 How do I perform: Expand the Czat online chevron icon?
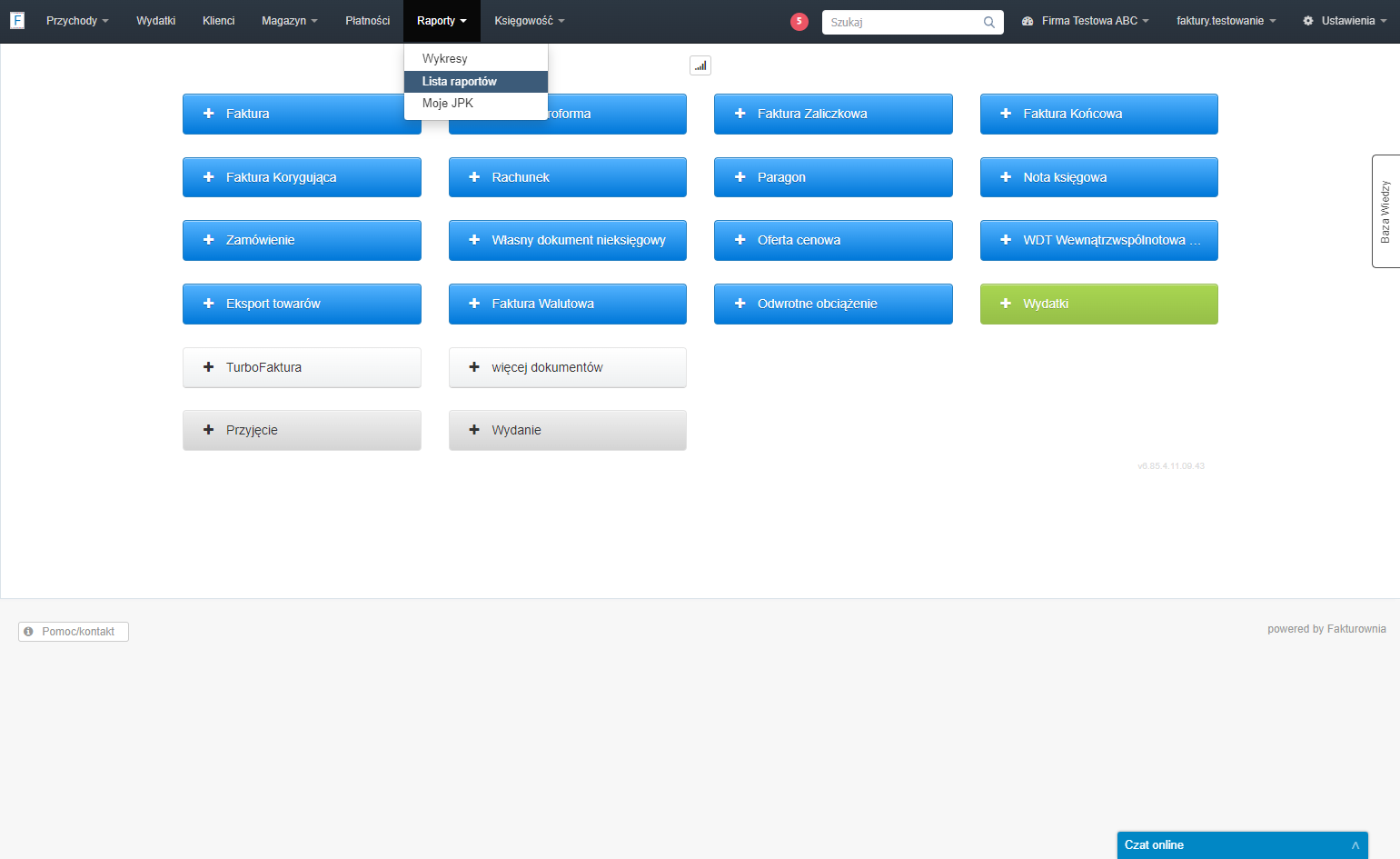click(1355, 845)
